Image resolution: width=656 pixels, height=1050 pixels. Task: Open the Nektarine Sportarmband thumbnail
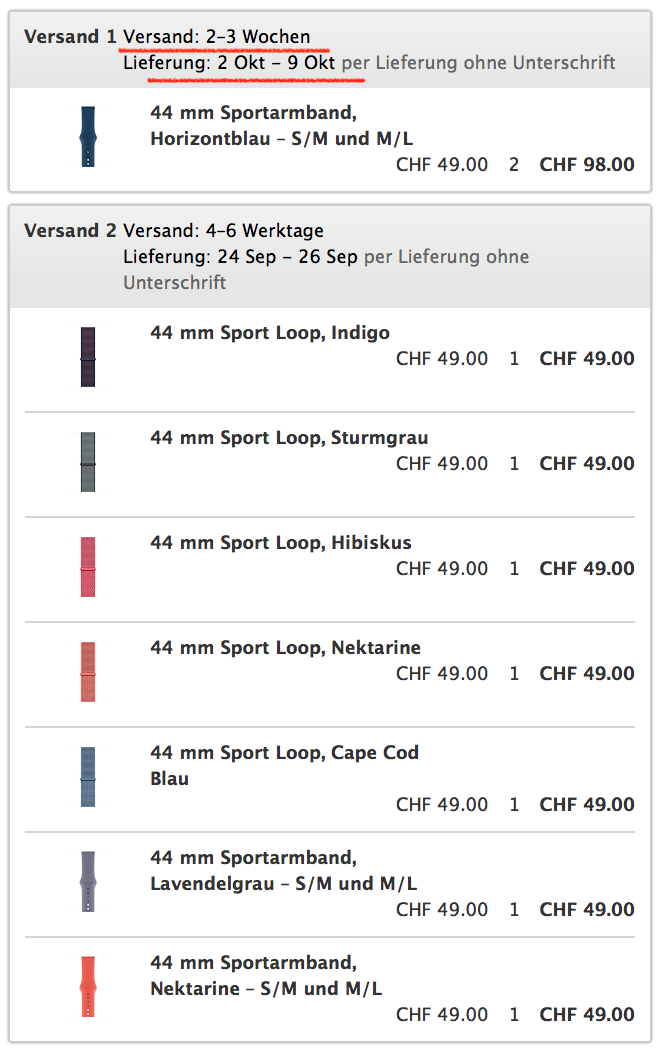[88, 987]
